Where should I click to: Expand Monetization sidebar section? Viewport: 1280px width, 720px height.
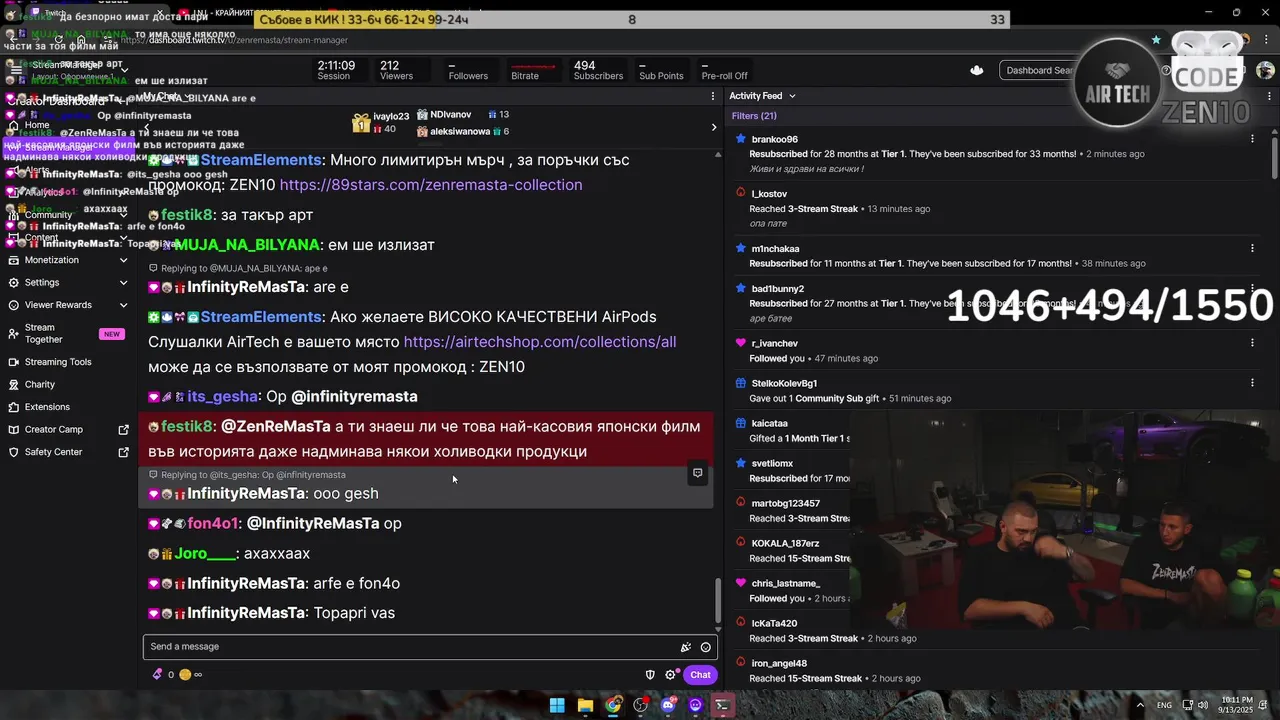coord(124,260)
